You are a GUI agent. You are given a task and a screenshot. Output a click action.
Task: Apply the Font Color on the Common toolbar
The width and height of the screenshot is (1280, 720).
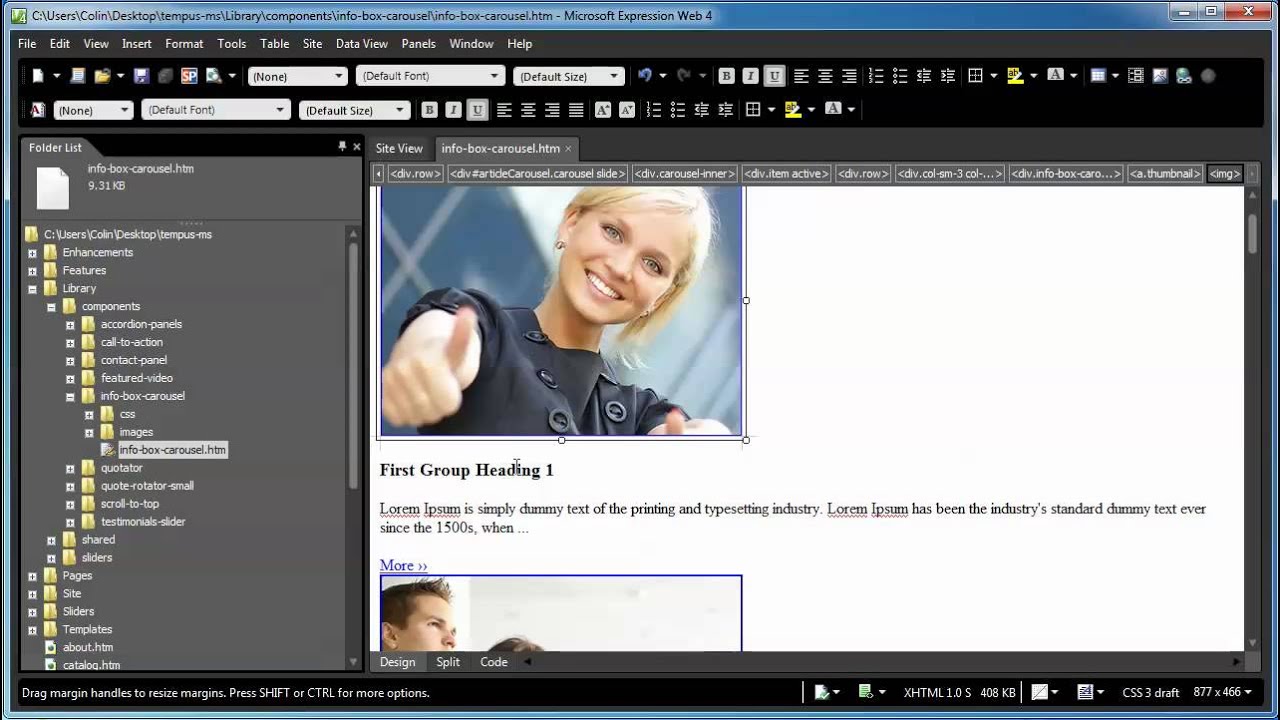click(1055, 76)
